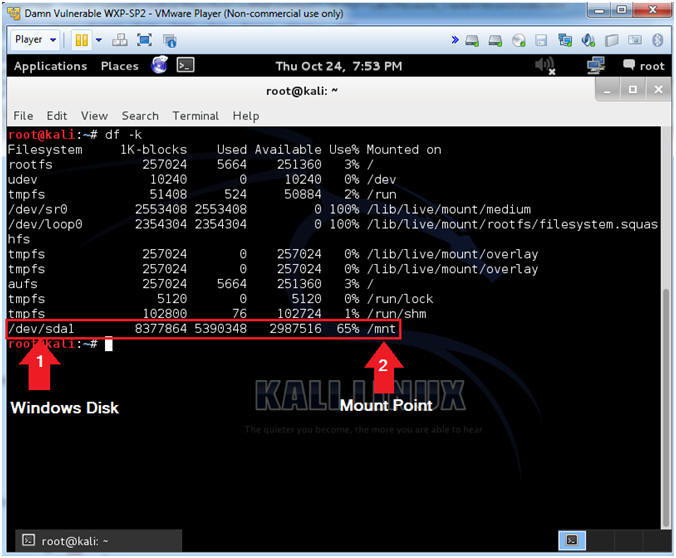This screenshot has width=676, height=558.
Task: Click the /run/shm mount path
Action: tap(396, 313)
